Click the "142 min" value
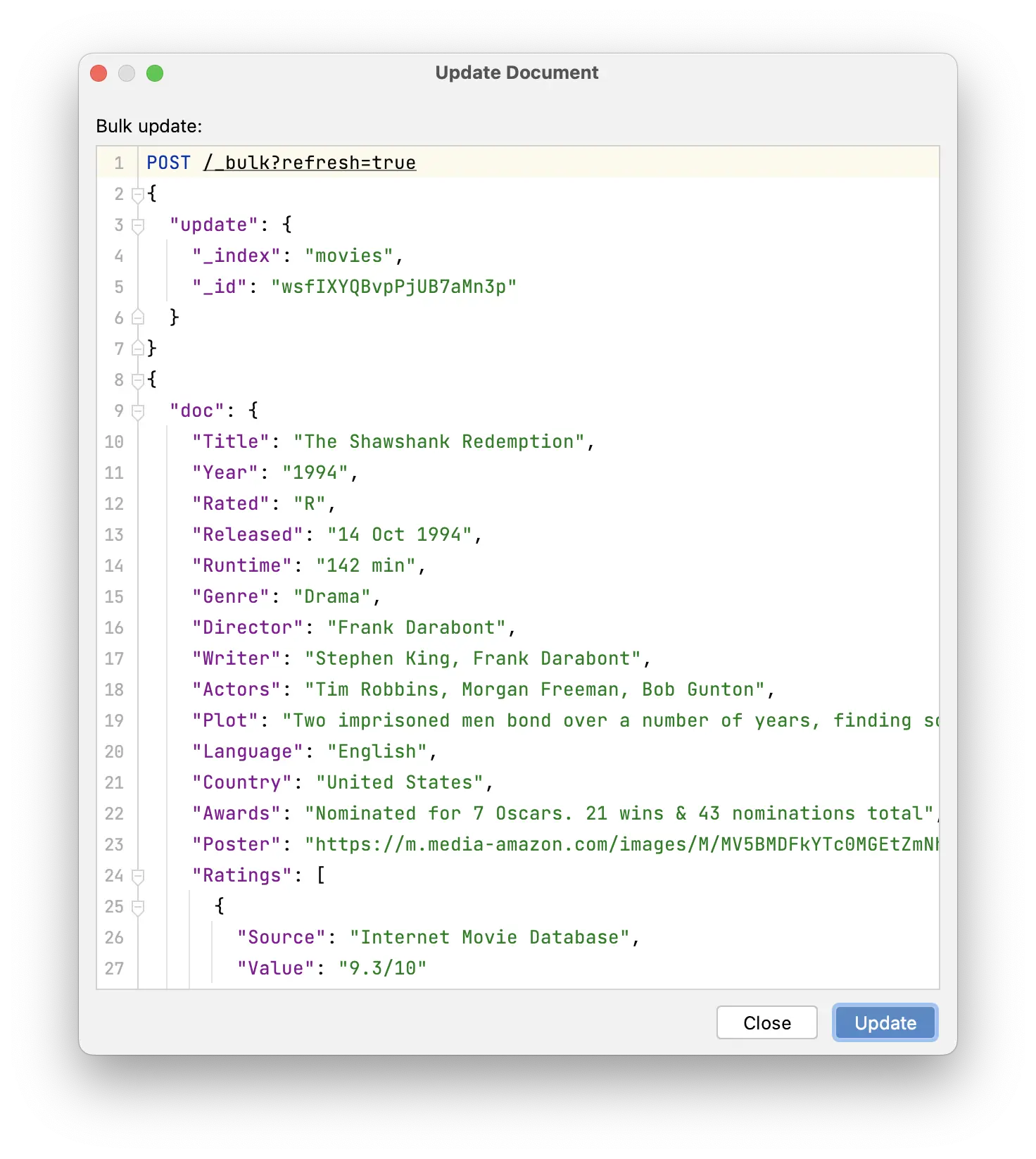This screenshot has height=1159, width=1036. [x=366, y=565]
